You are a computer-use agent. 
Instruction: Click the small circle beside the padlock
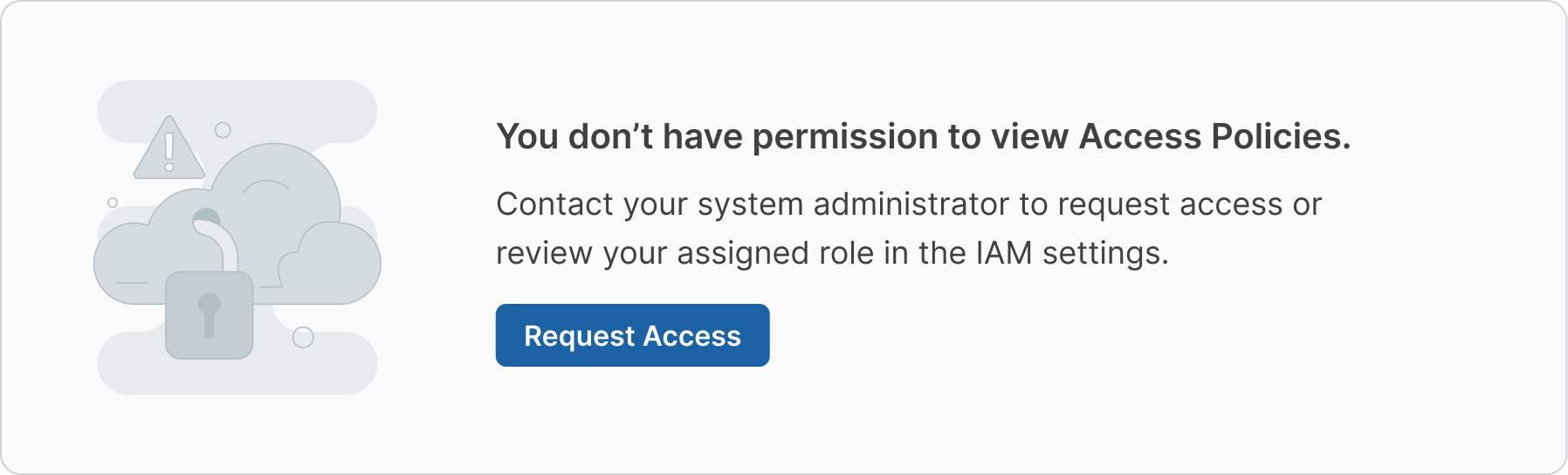coord(303,337)
